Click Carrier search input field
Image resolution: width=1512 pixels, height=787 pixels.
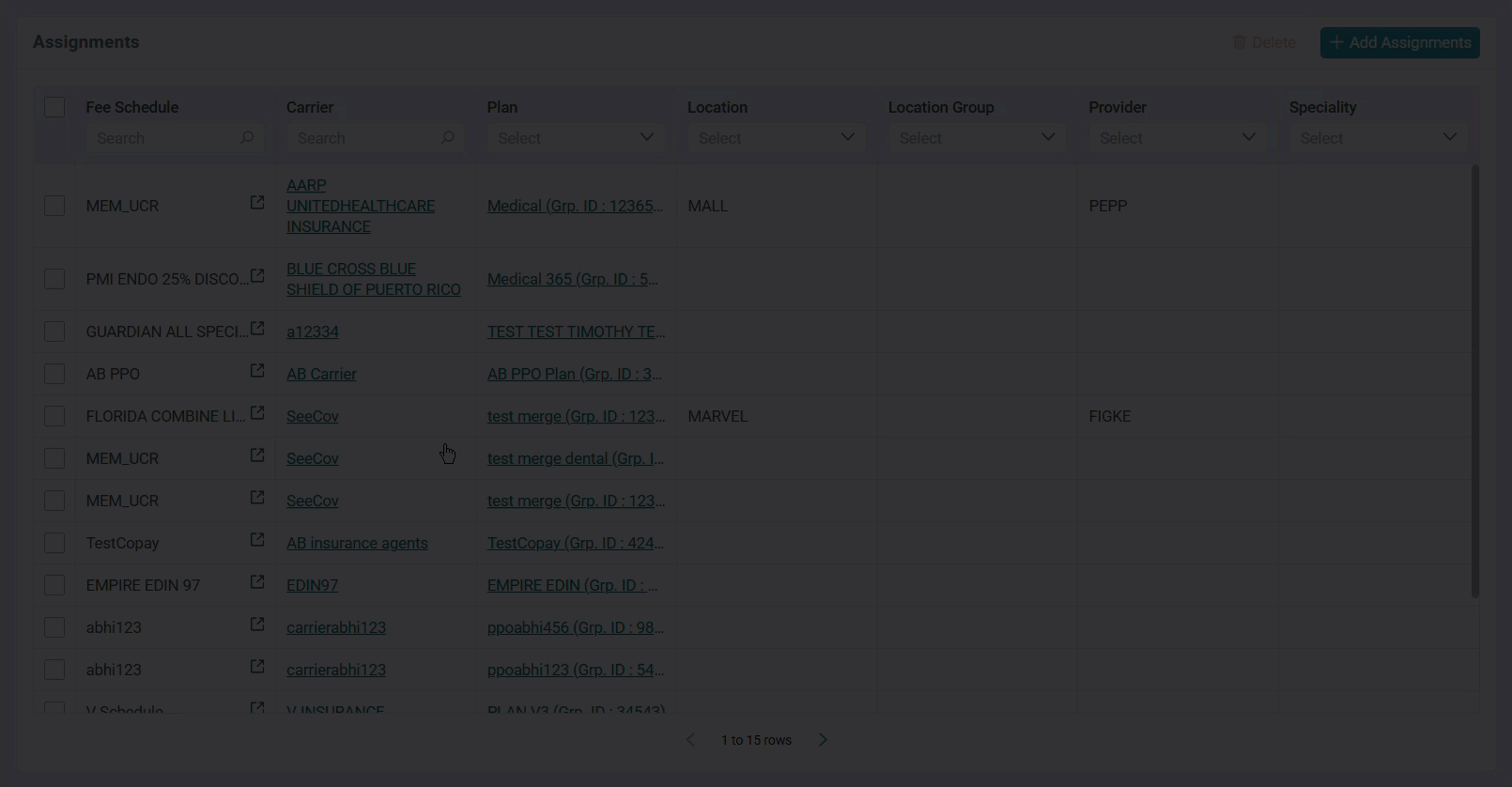(x=376, y=138)
